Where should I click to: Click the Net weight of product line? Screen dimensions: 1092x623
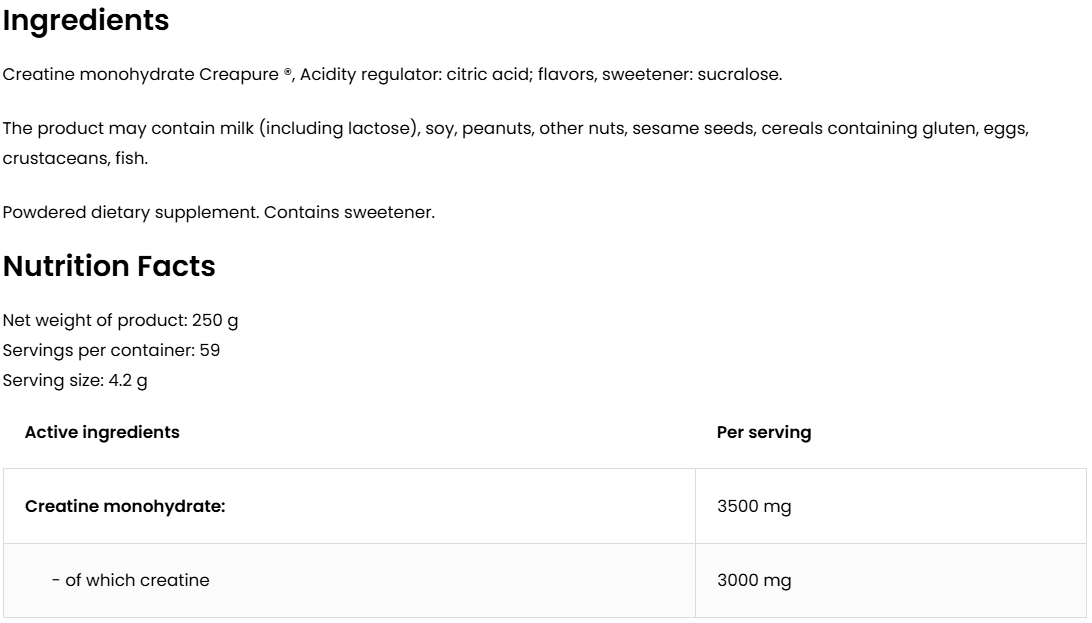click(120, 321)
